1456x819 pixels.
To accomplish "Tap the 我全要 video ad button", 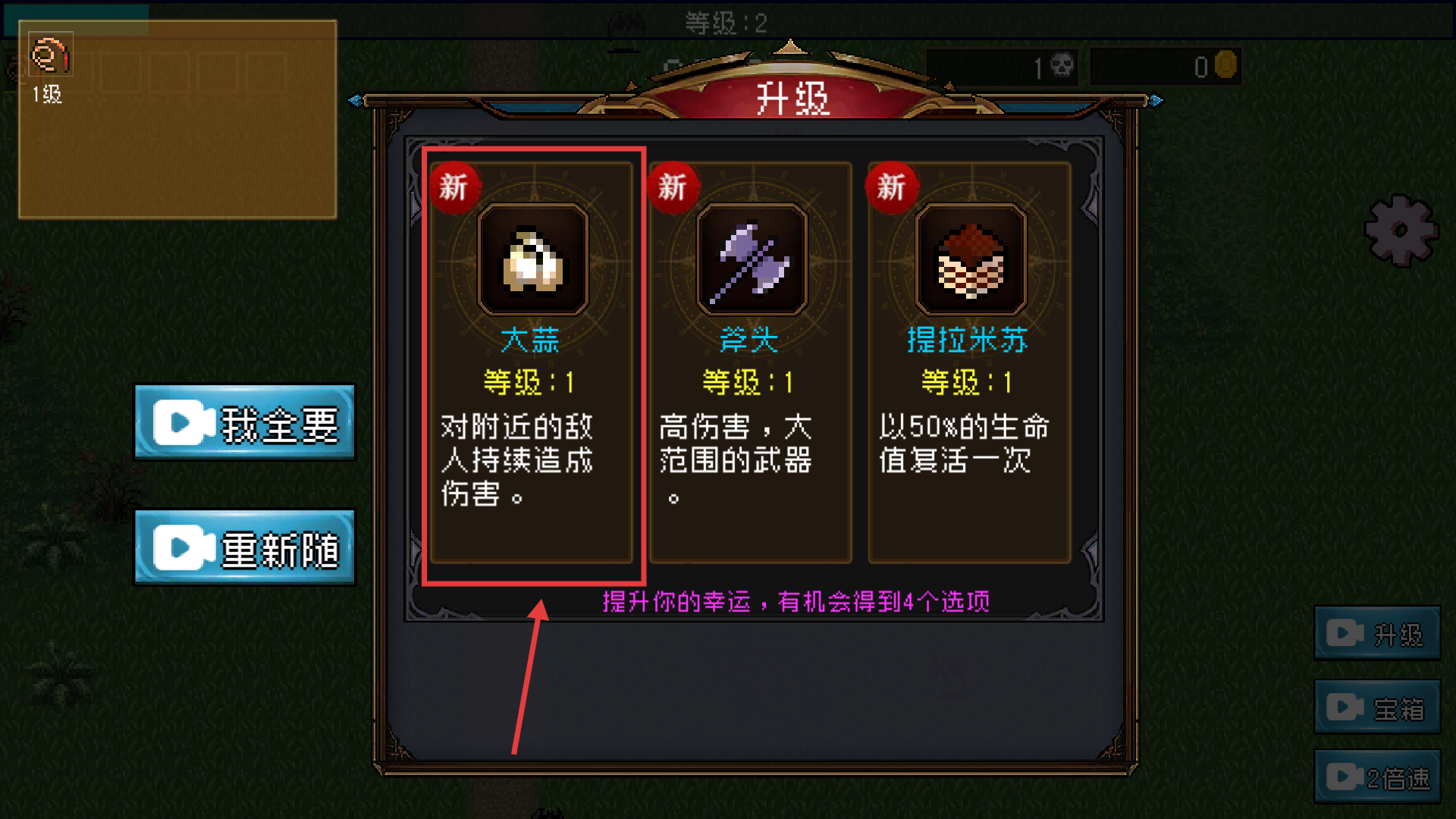I will point(244,422).
